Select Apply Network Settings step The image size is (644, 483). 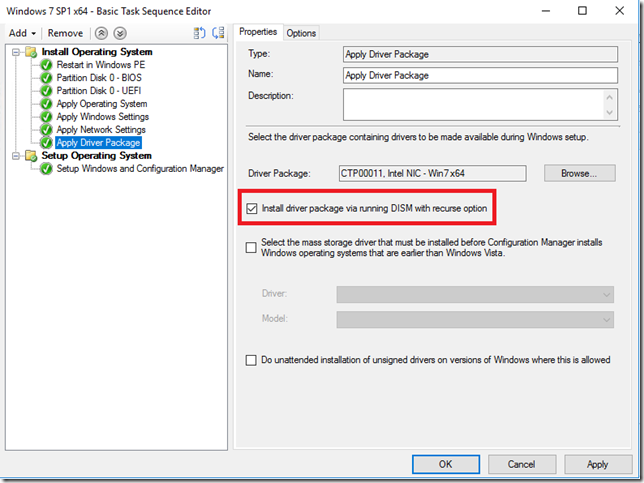tap(101, 130)
